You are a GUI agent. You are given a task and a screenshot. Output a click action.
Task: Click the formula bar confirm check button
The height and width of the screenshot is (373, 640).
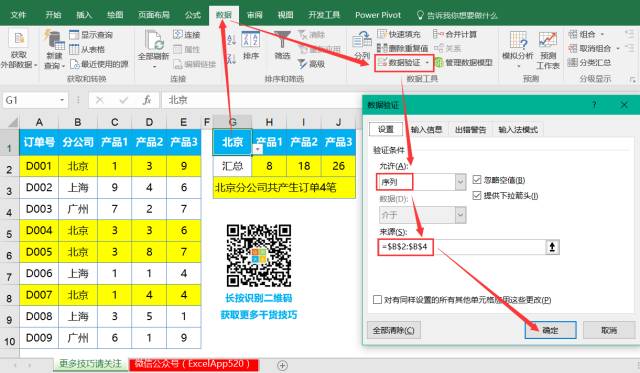(123, 100)
